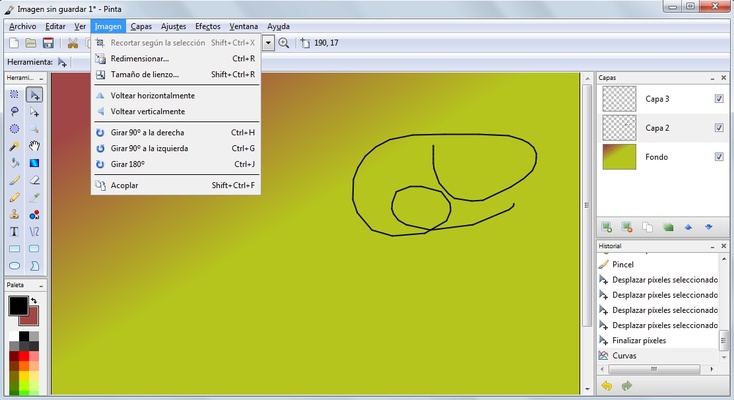Choose Redimensionar... from Imagen menu

[176, 59]
